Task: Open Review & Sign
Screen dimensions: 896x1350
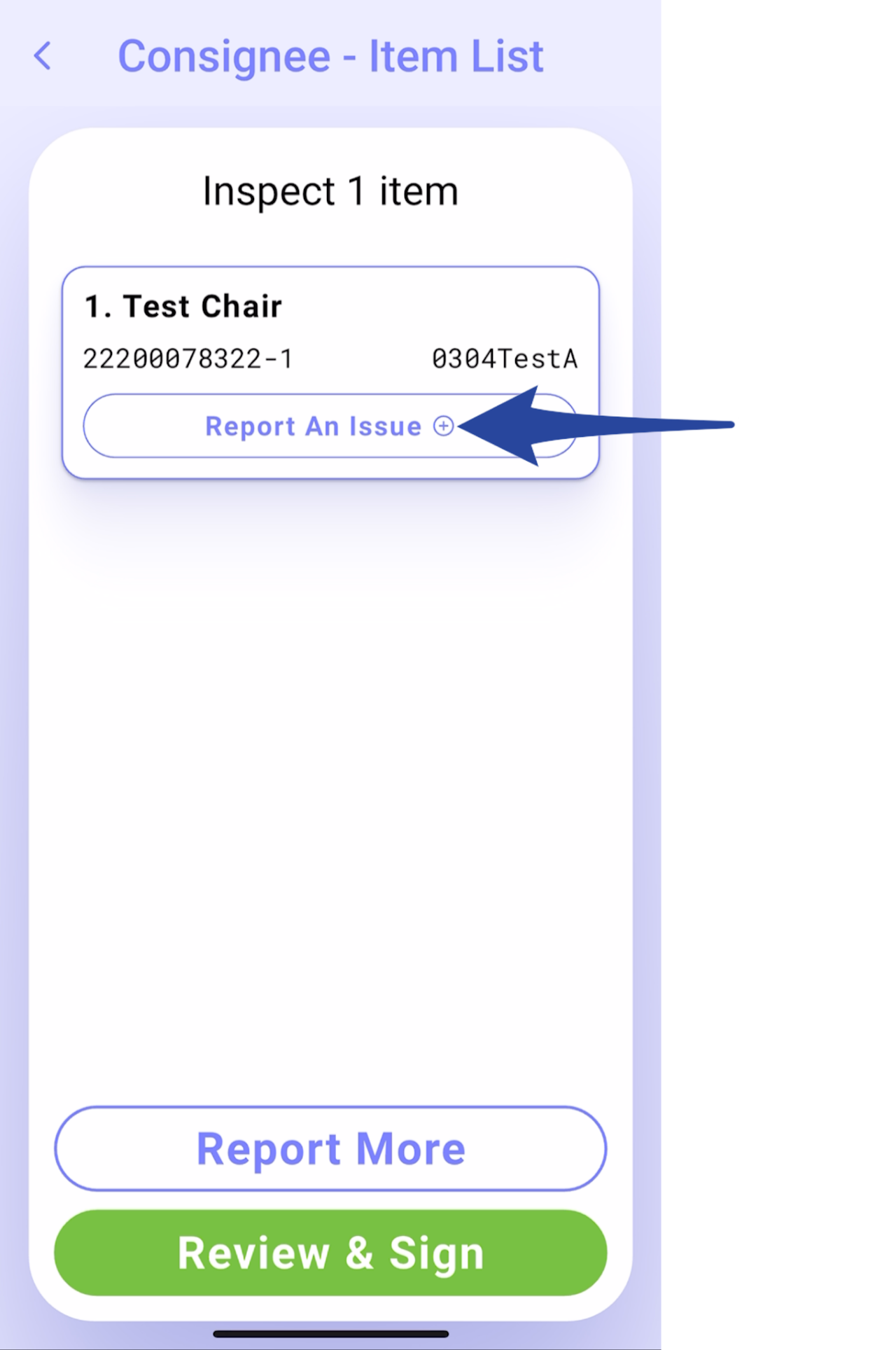Action: pos(330,1253)
